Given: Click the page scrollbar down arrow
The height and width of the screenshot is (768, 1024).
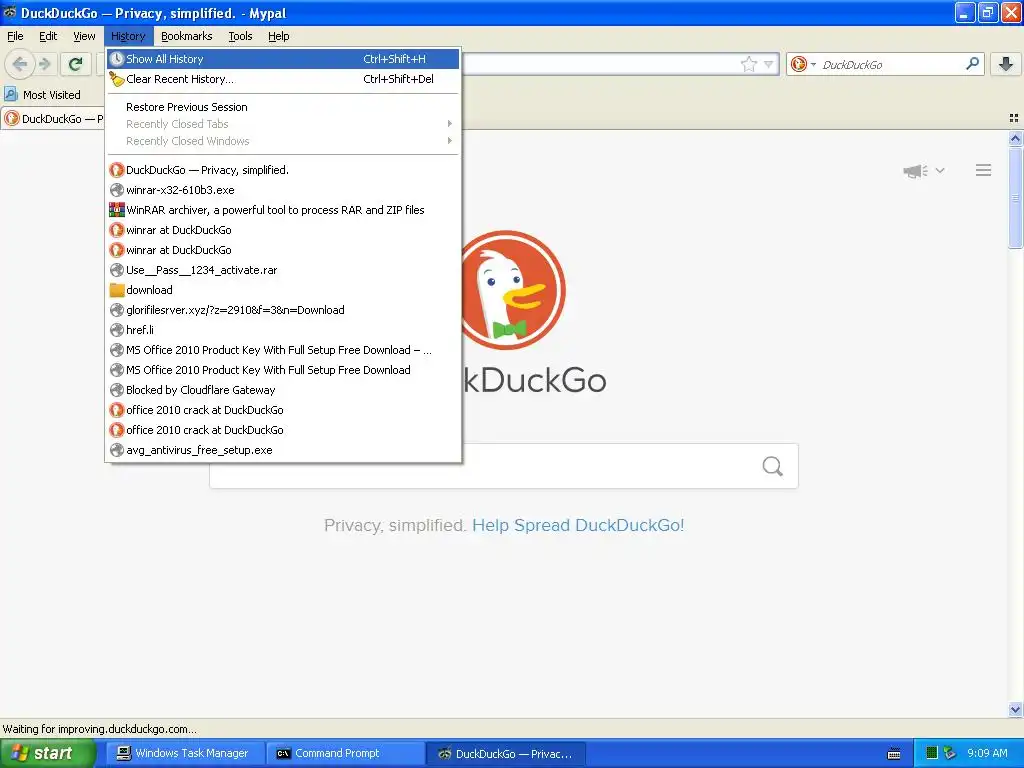Looking at the screenshot, I should tap(1015, 709).
